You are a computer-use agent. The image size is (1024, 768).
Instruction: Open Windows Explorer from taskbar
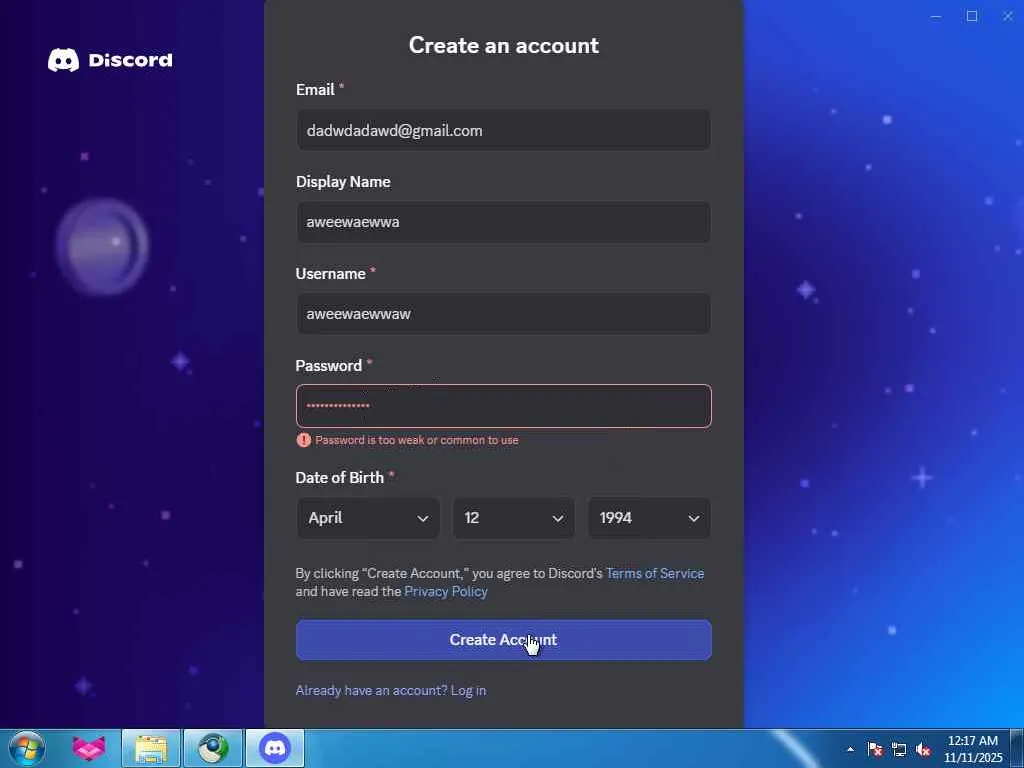coord(152,748)
